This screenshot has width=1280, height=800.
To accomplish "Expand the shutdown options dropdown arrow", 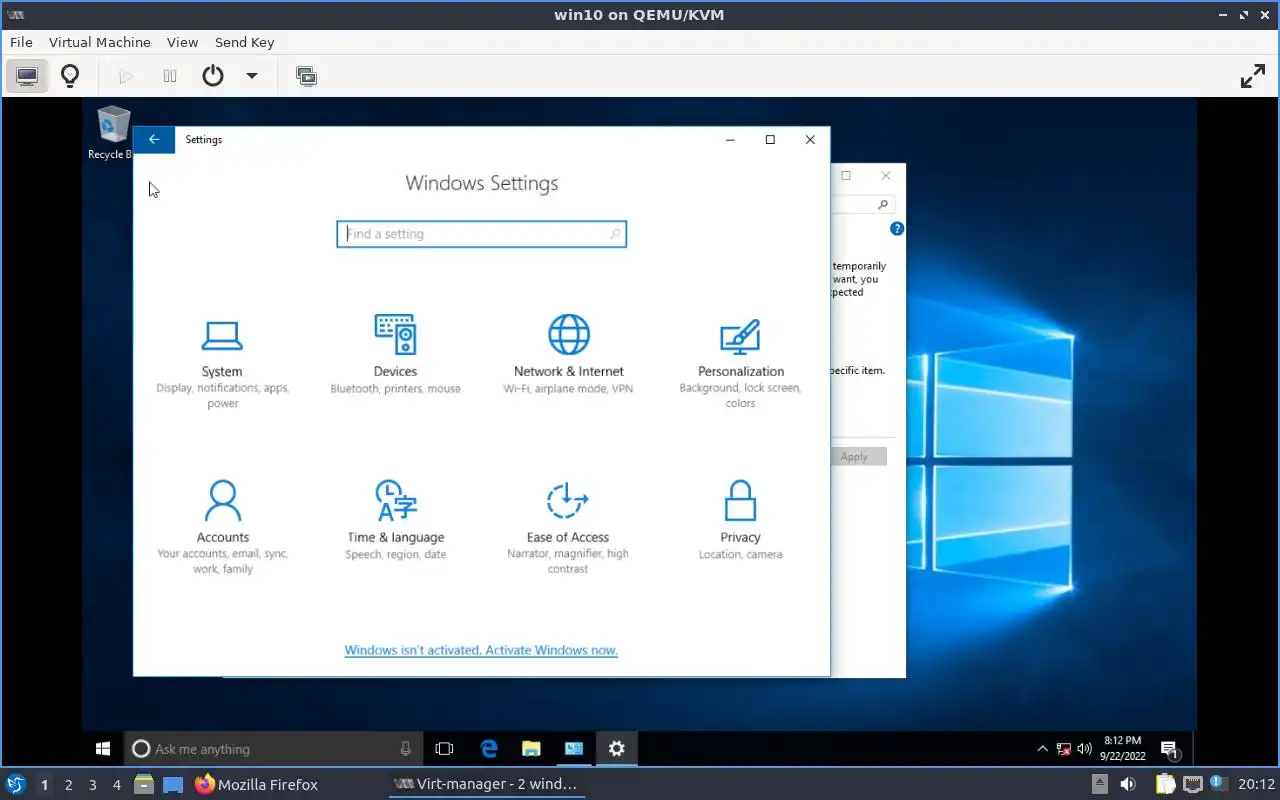I will click(x=252, y=76).
